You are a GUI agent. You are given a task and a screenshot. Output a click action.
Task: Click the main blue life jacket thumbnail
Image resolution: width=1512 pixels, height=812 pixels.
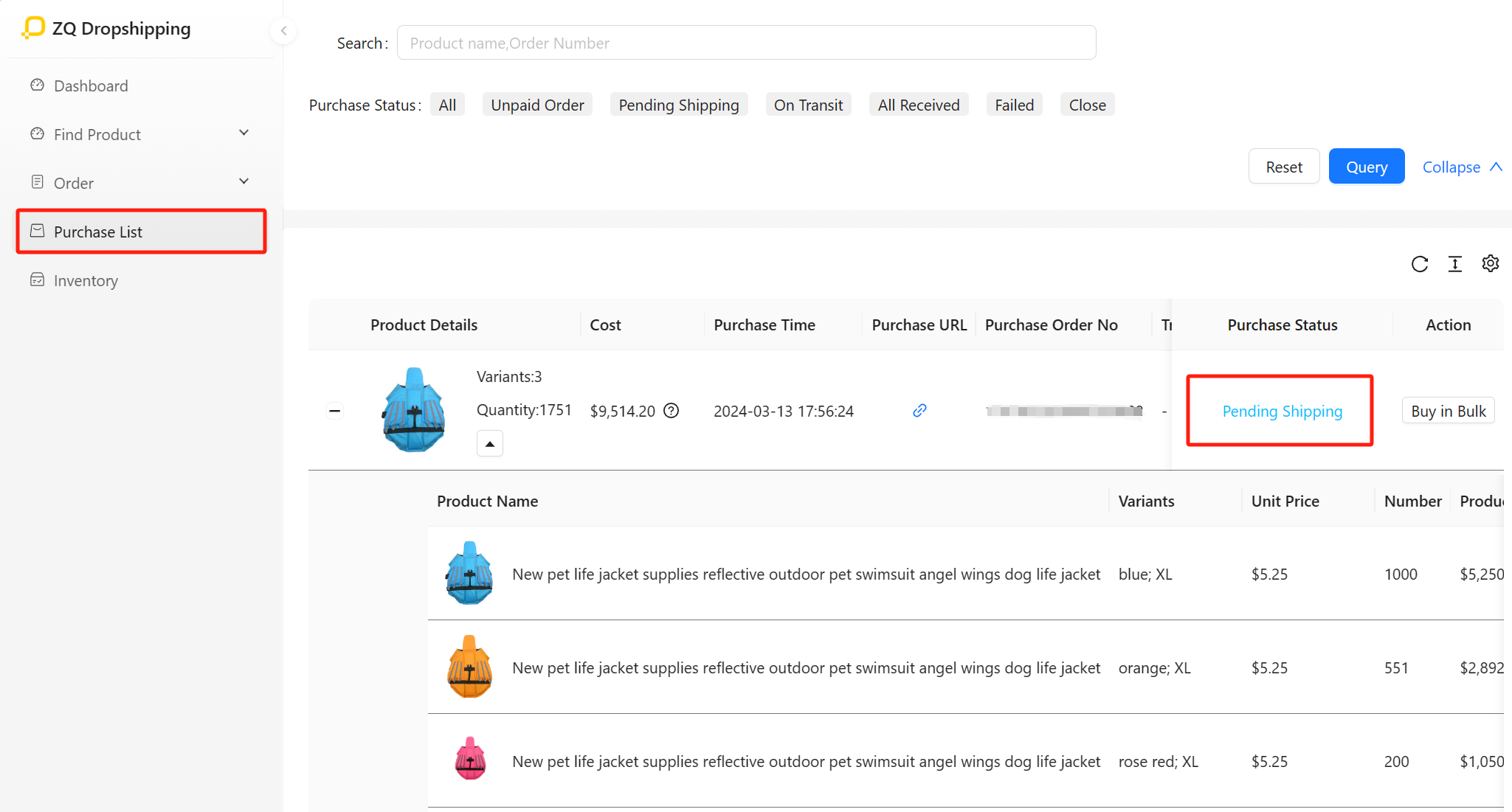coord(413,410)
